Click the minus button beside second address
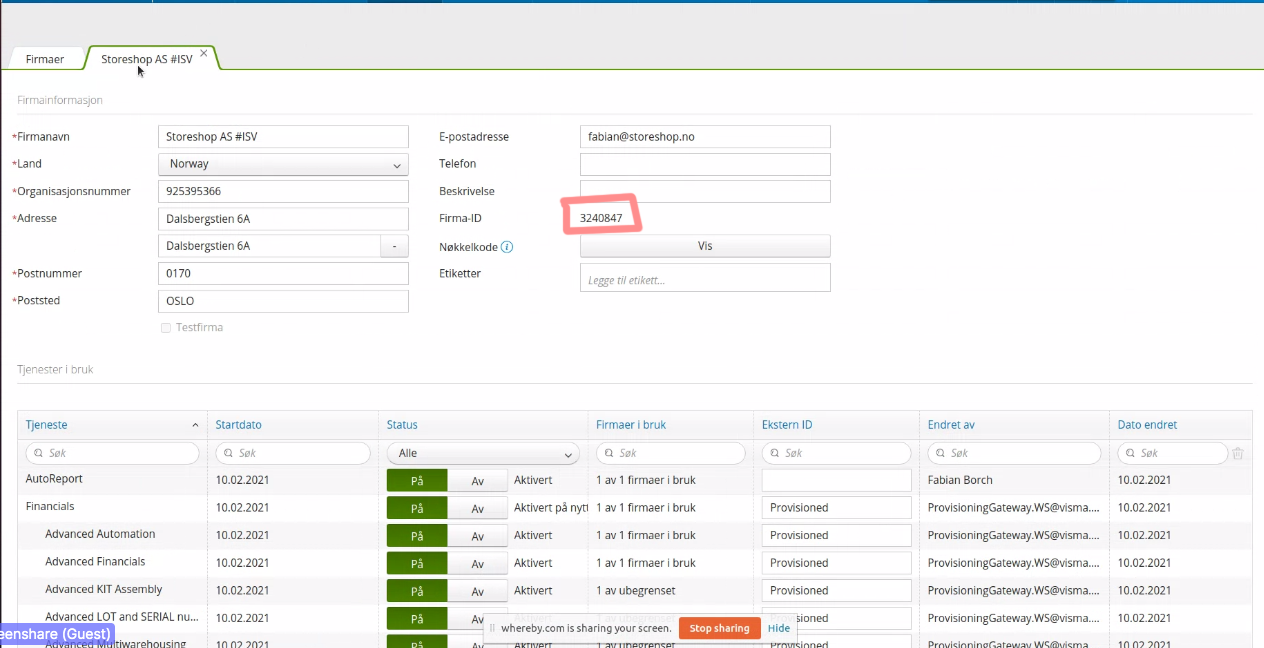The image size is (1264, 648). 394,246
